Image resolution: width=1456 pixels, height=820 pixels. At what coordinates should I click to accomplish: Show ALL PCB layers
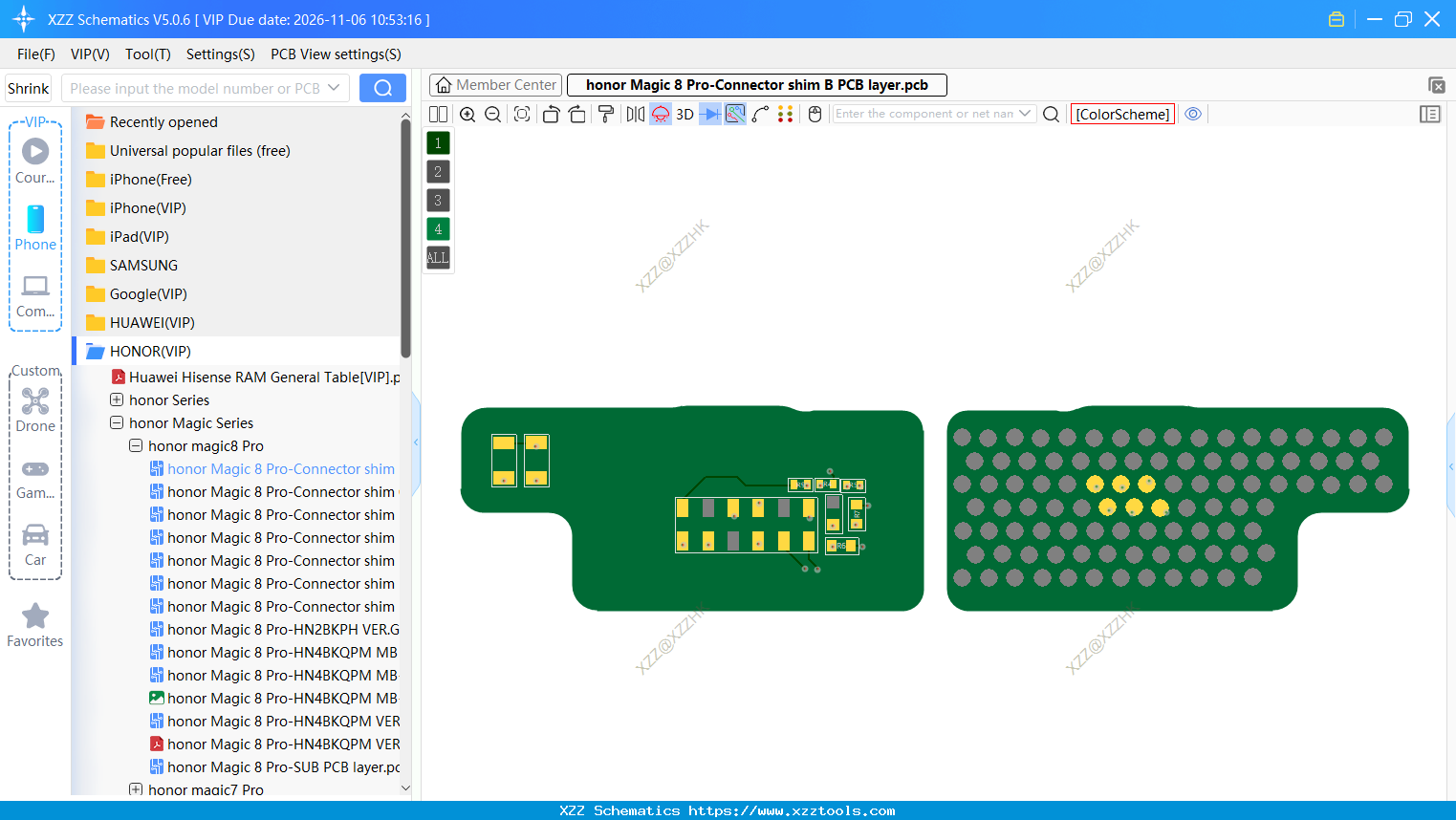tap(438, 258)
